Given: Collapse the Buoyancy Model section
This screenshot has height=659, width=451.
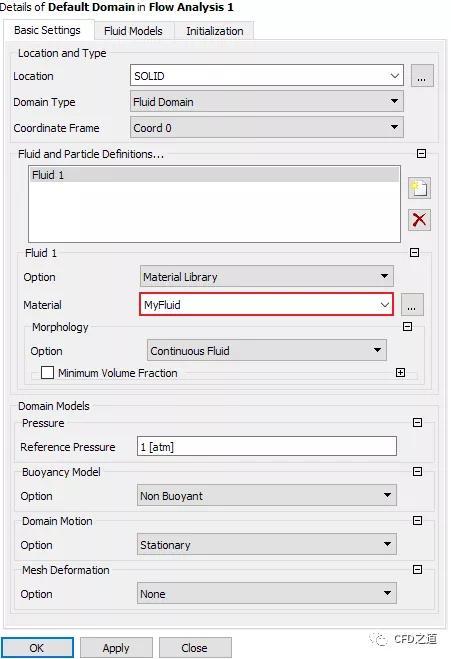Looking at the screenshot, I should point(417,472).
